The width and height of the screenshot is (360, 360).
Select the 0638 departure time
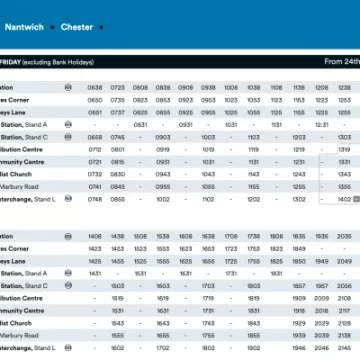click(95, 88)
